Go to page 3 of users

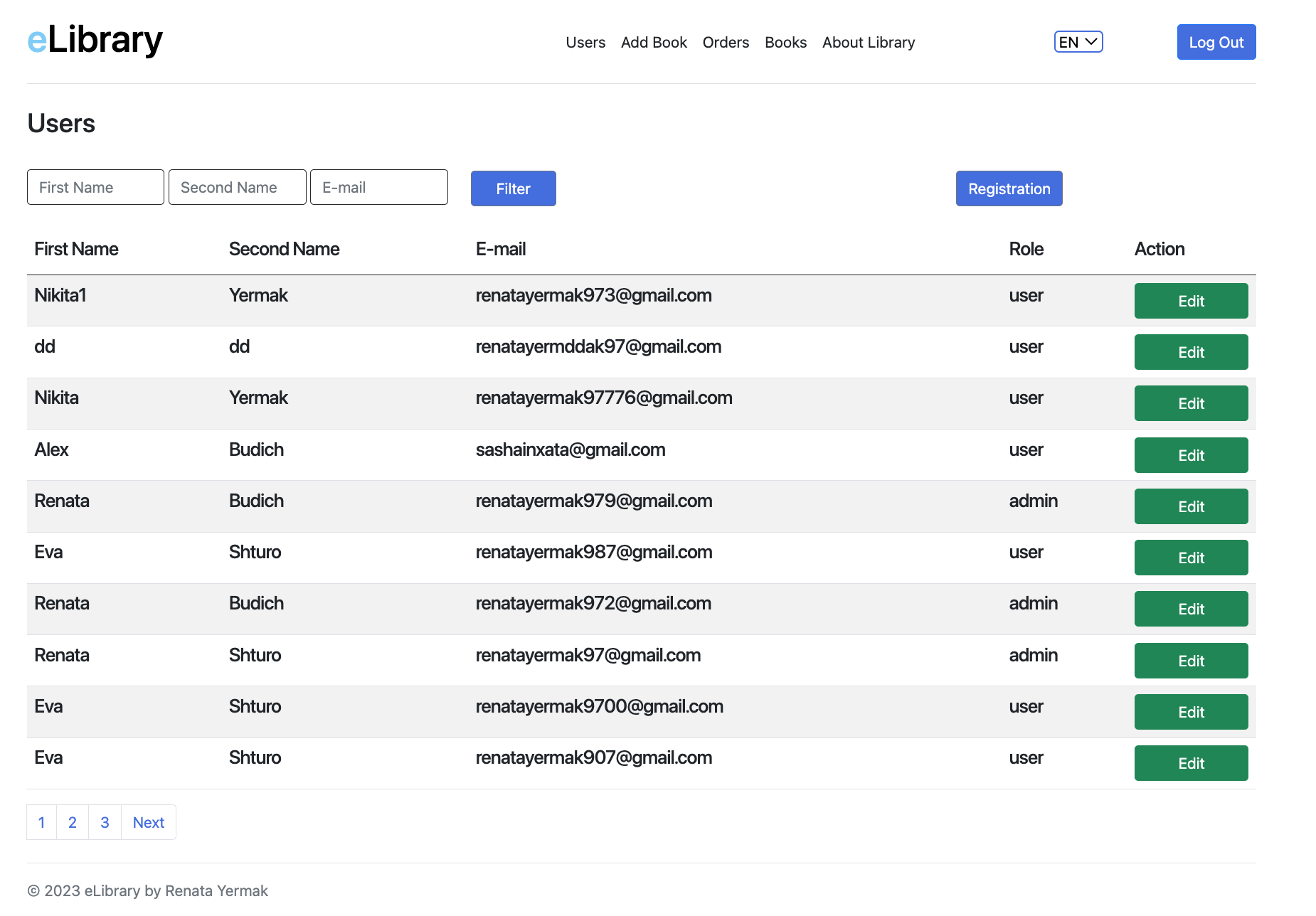(104, 822)
